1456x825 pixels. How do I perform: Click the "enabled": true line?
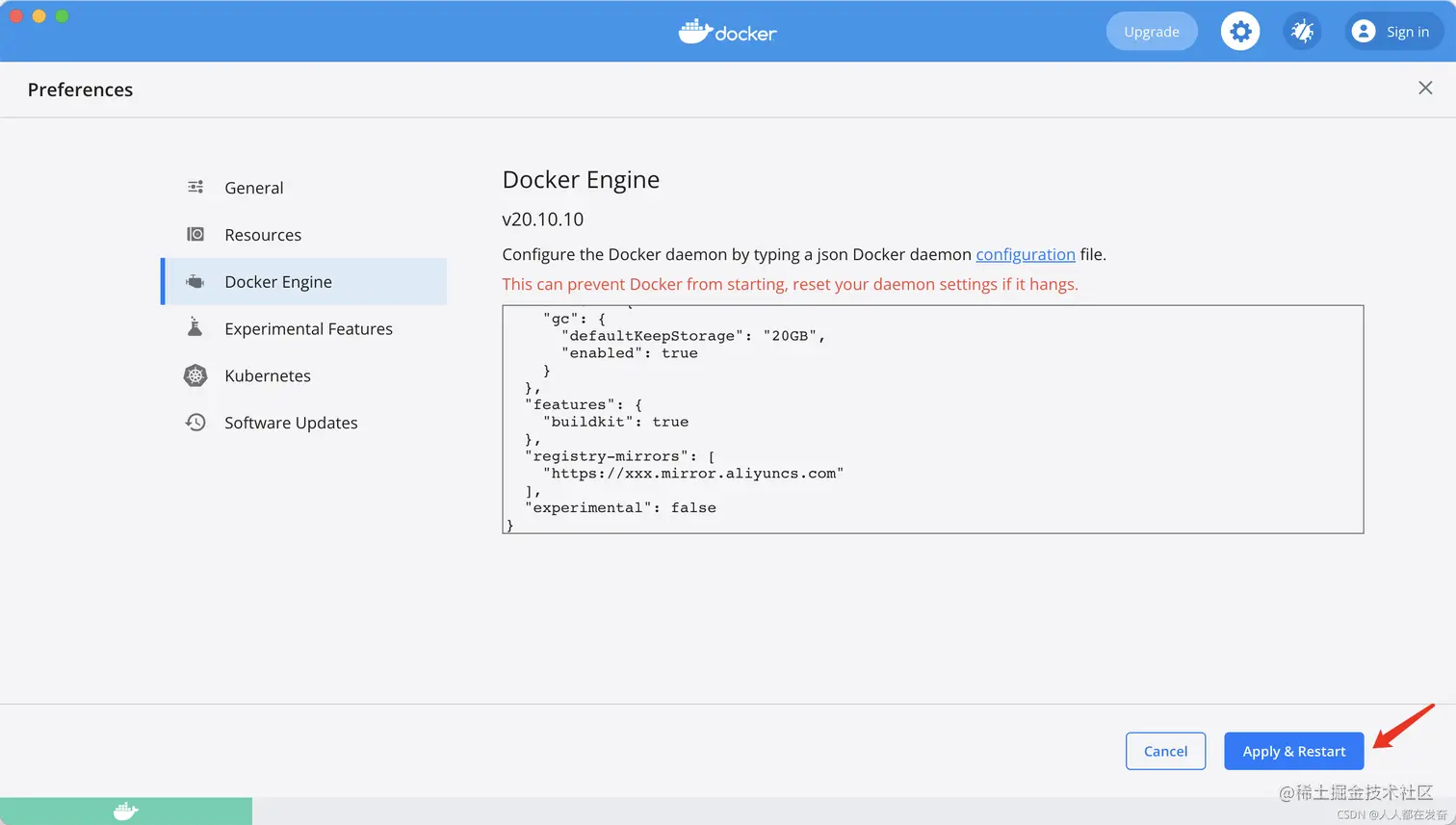point(630,353)
